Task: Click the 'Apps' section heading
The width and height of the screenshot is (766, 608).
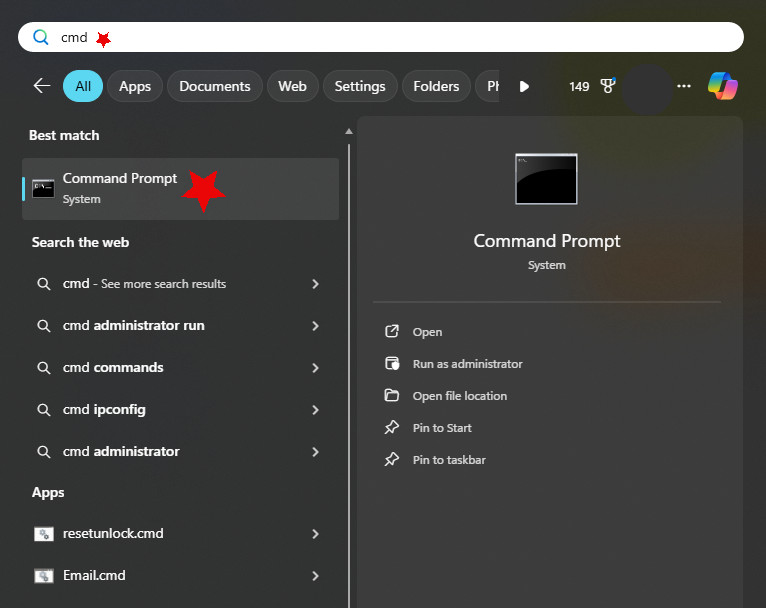Action: click(x=48, y=493)
